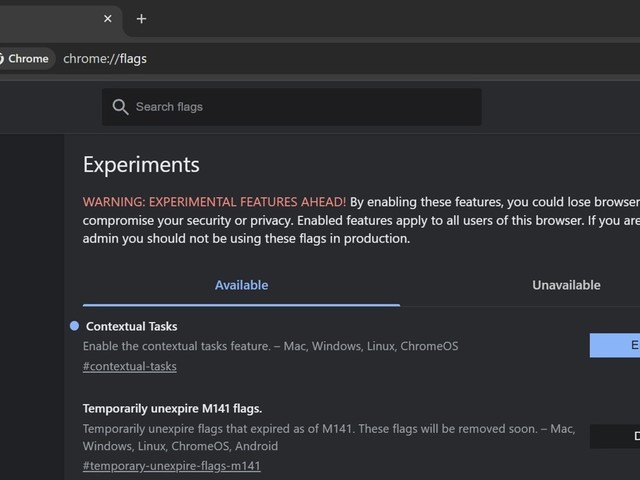Close the current browser tab

point(108,19)
